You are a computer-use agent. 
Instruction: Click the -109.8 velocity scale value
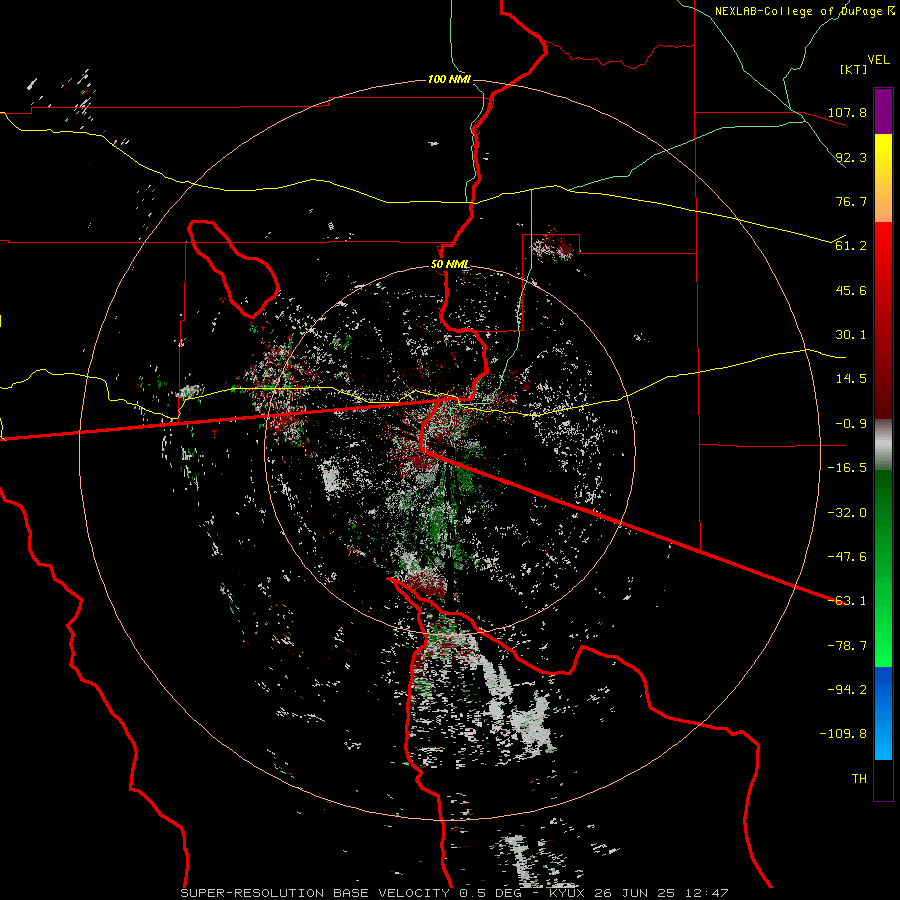pyautogui.click(x=843, y=734)
